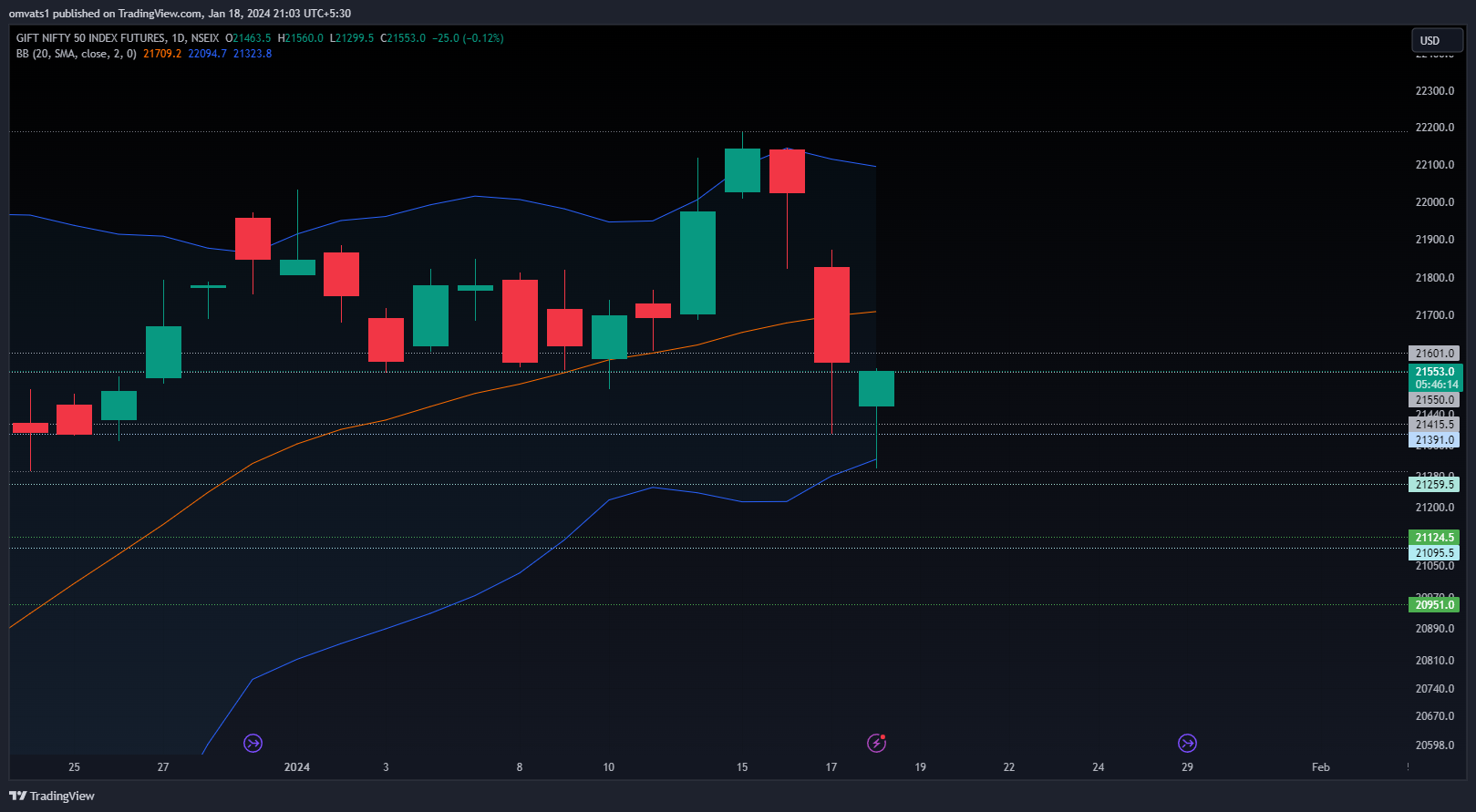The width and height of the screenshot is (1476, 812).
Task: Click the publication info text at top
Action: pyautogui.click(x=180, y=14)
